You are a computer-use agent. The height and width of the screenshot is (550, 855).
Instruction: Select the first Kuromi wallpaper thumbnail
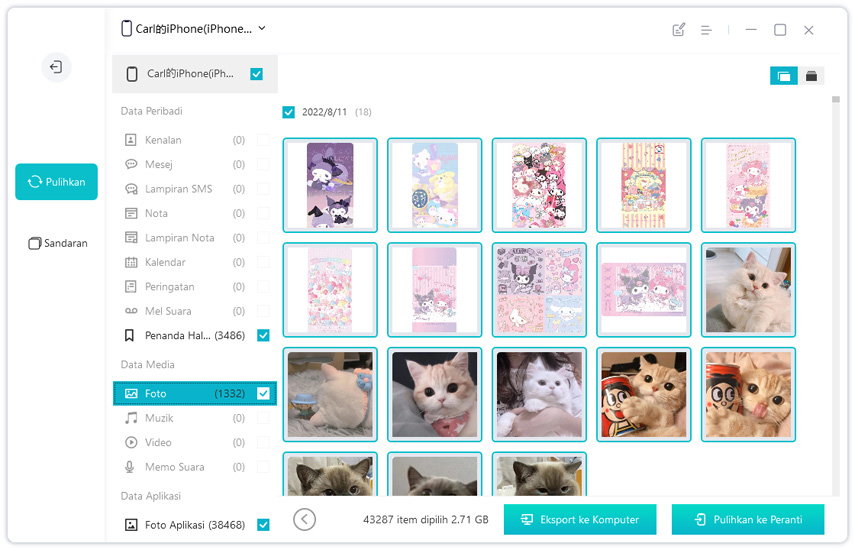tap(330, 186)
